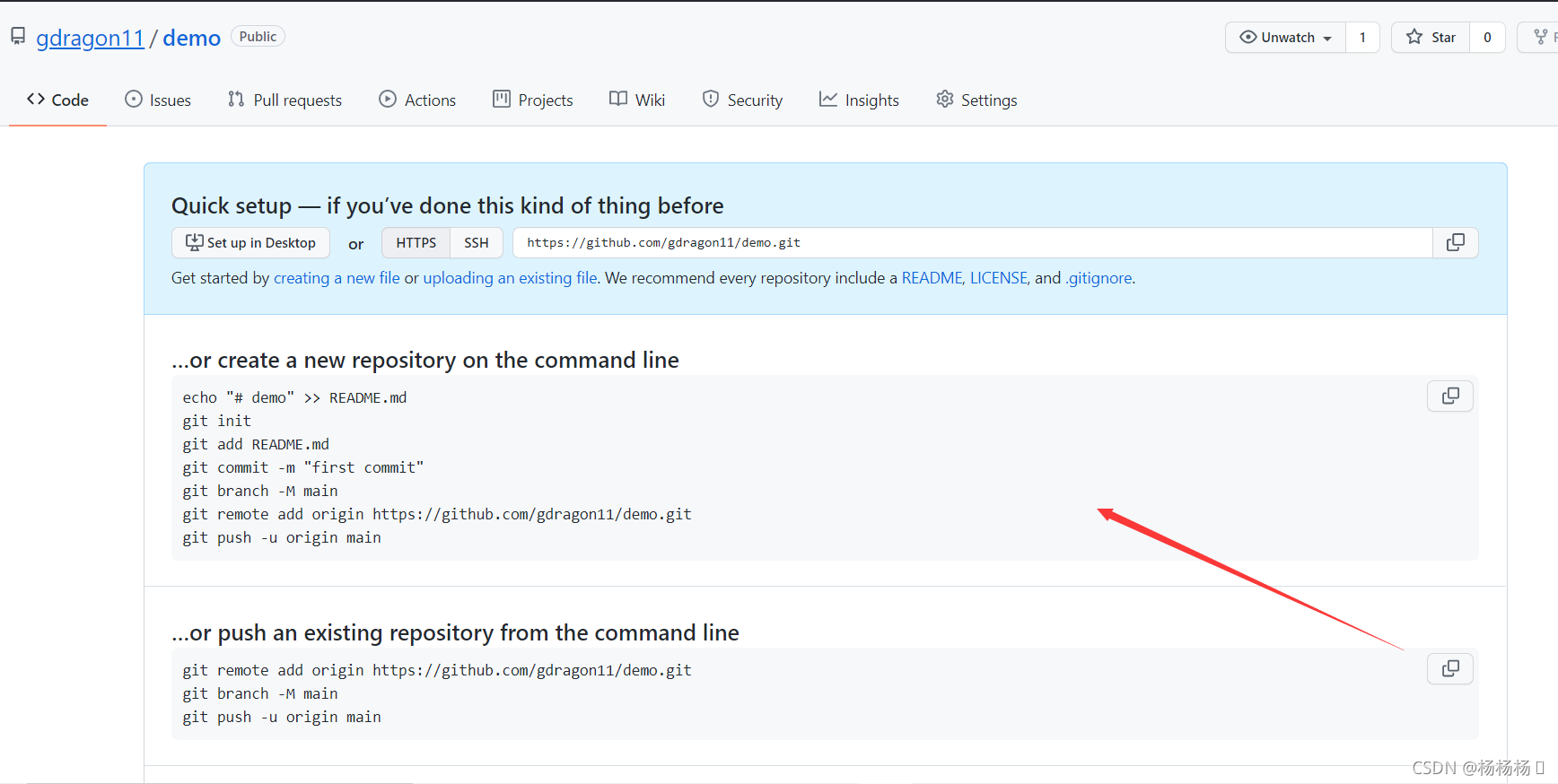1558x784 pixels.
Task: Star the demo repository
Action: (1431, 37)
